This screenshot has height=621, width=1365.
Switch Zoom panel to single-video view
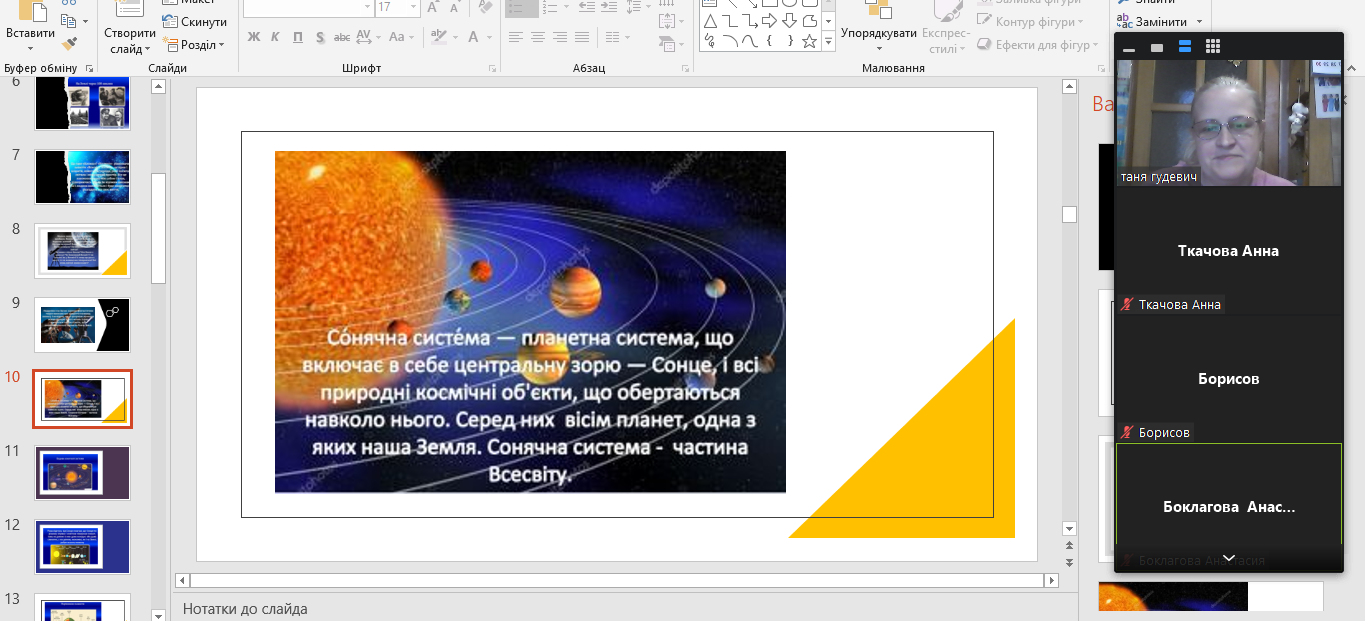[x=1157, y=47]
